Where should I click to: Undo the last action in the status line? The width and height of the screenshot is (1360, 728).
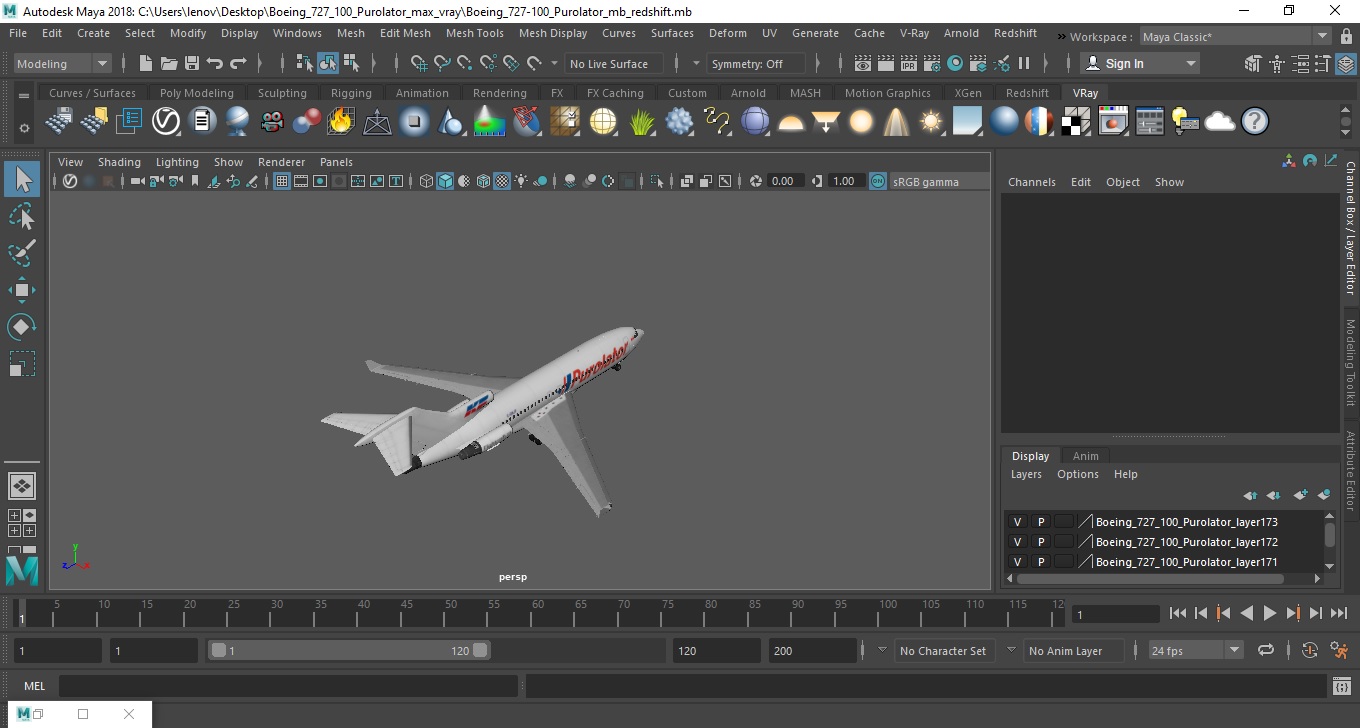coord(215,63)
